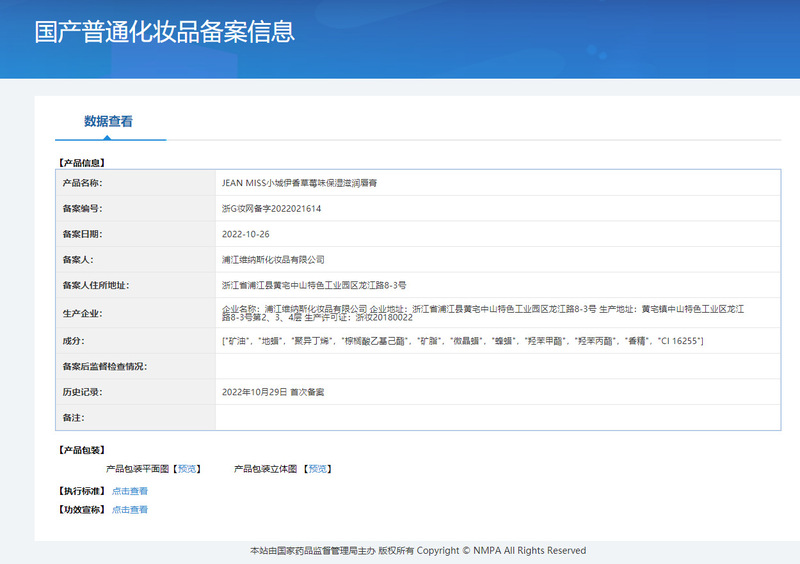Click 预览 link for 产品包装平面图
This screenshot has width=800, height=564.
(x=186, y=468)
